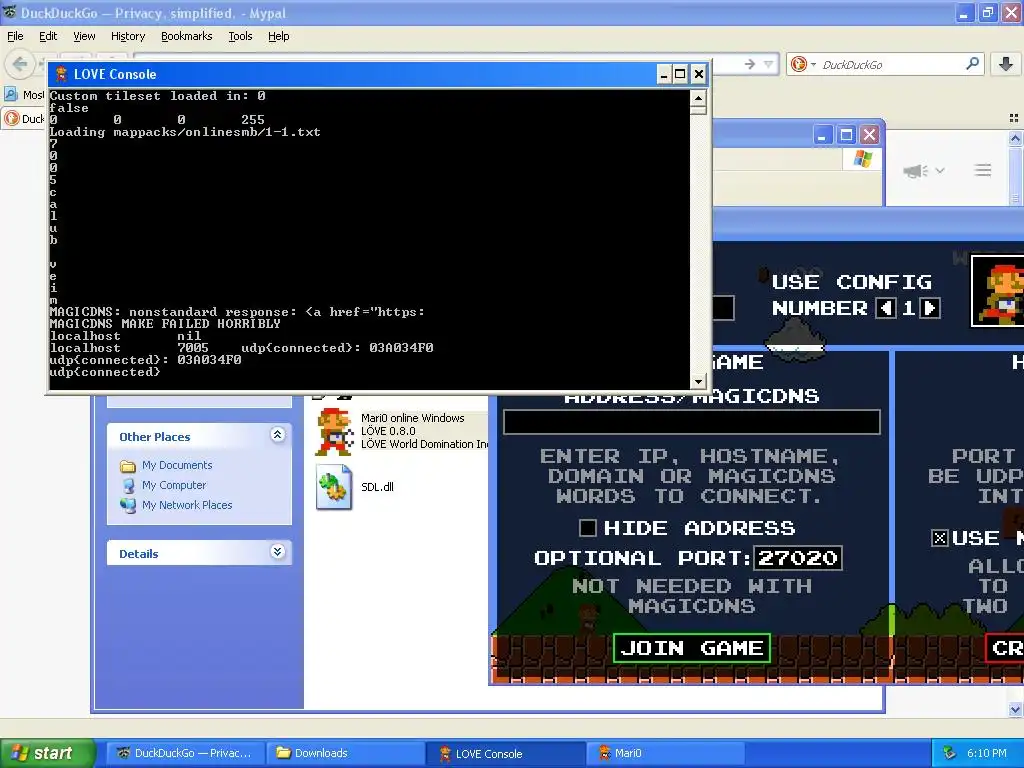1024x768 pixels.
Task: Click the My Documents folder icon
Action: (127, 466)
